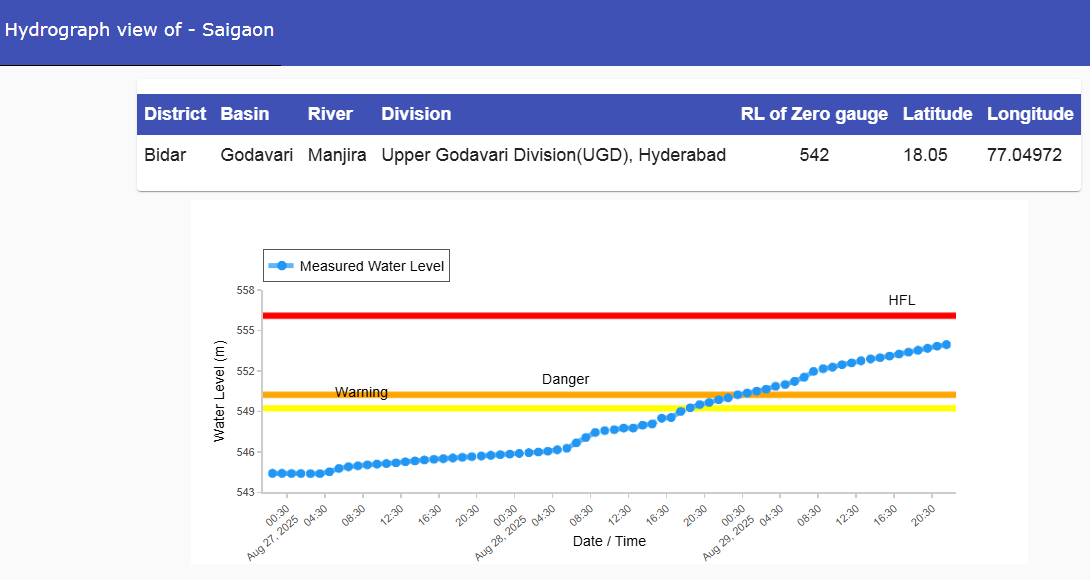Image resolution: width=1090 pixels, height=580 pixels.
Task: Toggle the Measured Water Level legend entry
Action: click(x=356, y=266)
